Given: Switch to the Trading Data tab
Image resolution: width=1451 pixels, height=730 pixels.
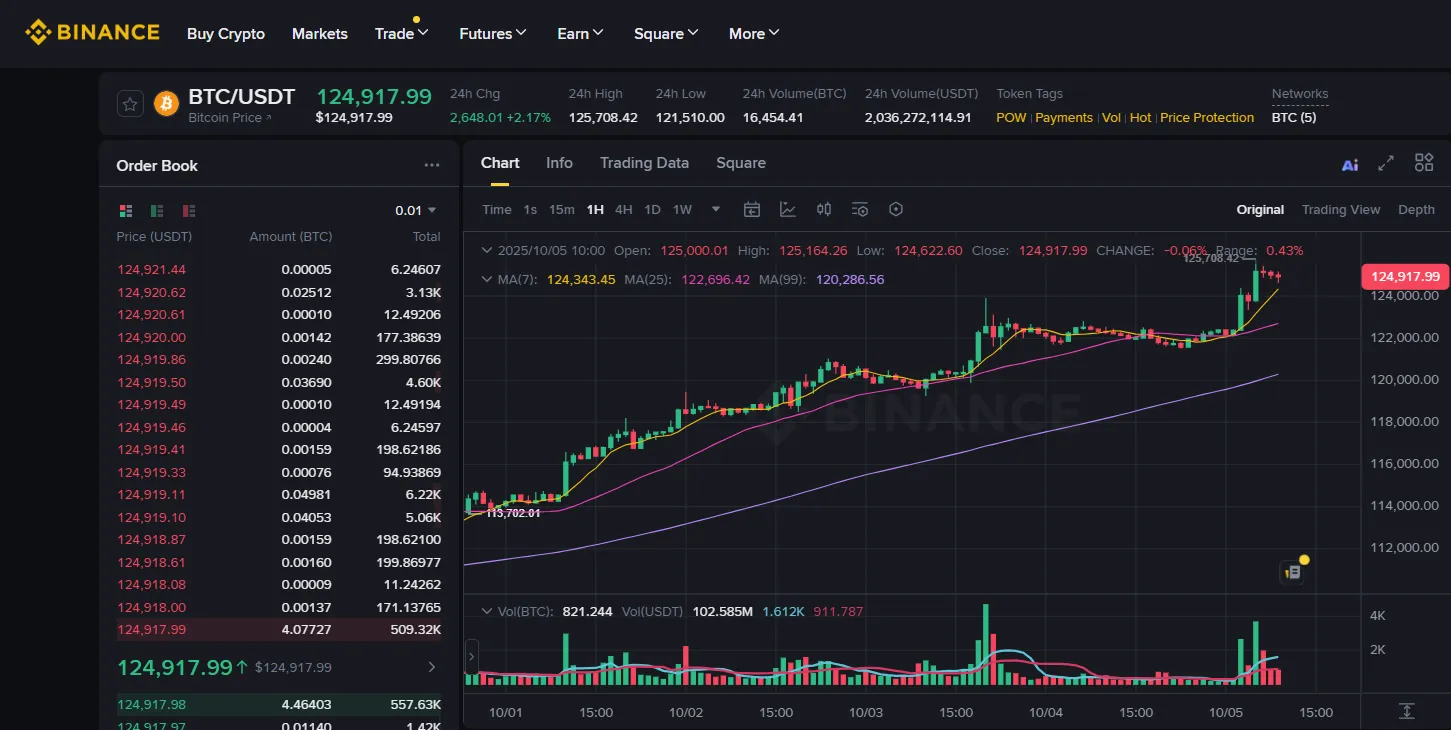Looking at the screenshot, I should pyautogui.click(x=644, y=163).
